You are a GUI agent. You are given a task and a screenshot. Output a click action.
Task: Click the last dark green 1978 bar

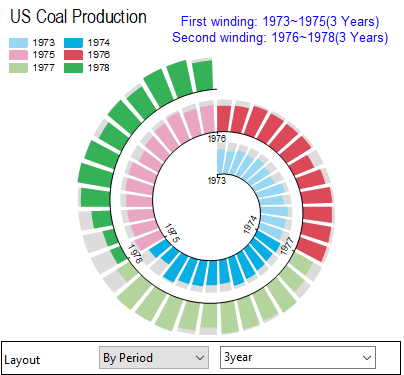[x=203, y=75]
